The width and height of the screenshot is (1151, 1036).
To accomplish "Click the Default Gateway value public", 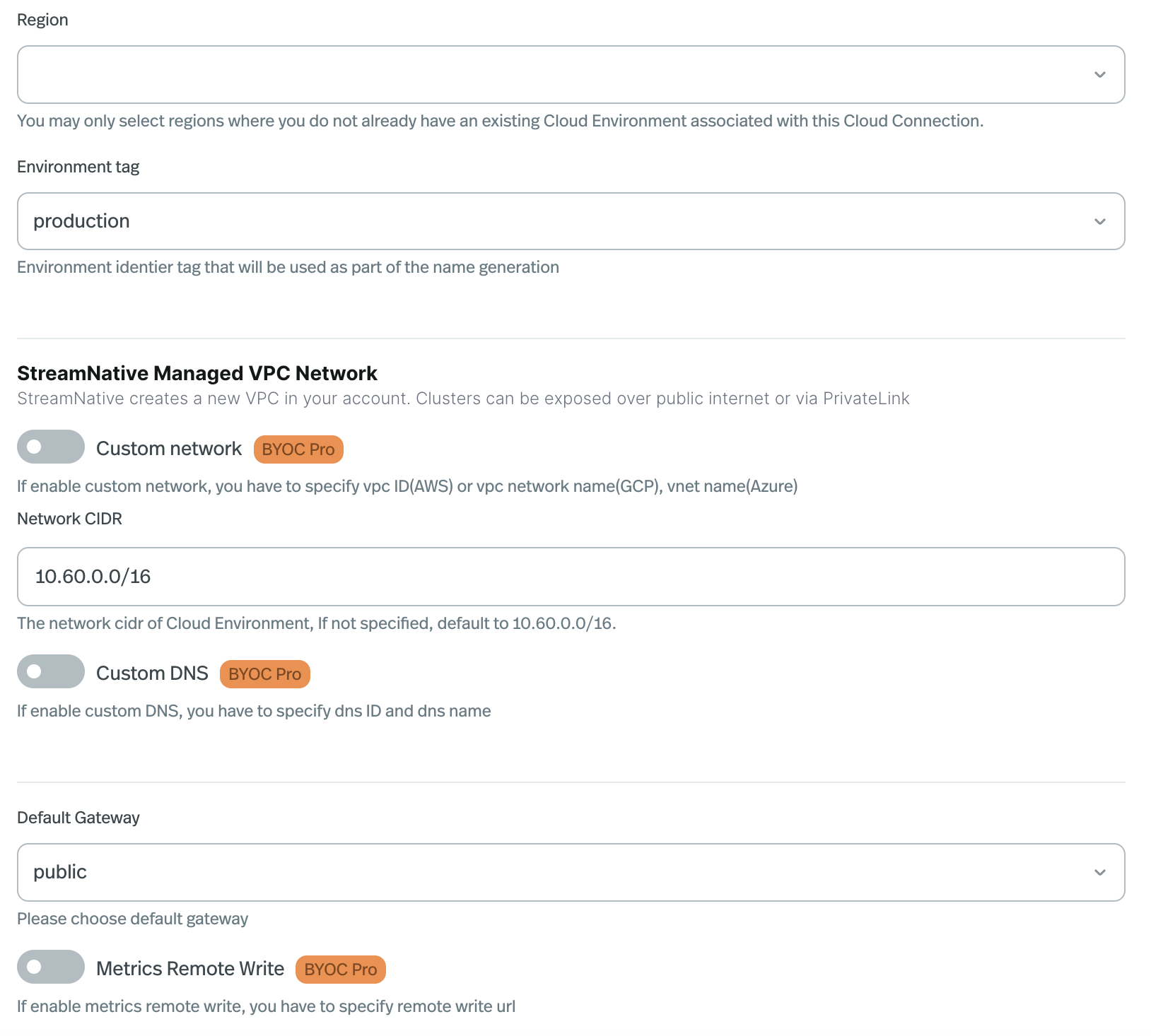I will click(x=59, y=872).
